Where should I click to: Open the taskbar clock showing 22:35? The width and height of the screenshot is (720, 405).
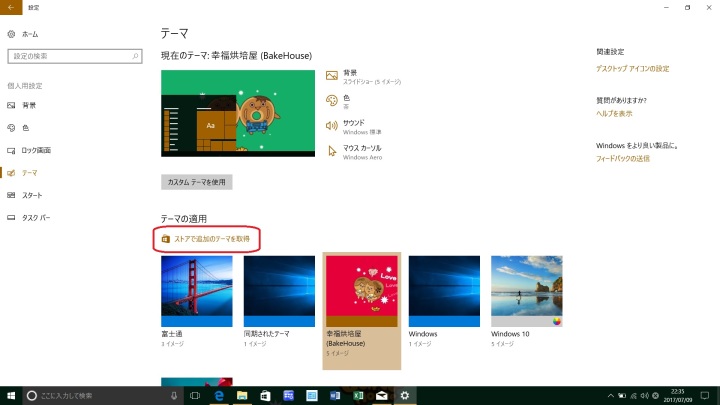click(677, 395)
